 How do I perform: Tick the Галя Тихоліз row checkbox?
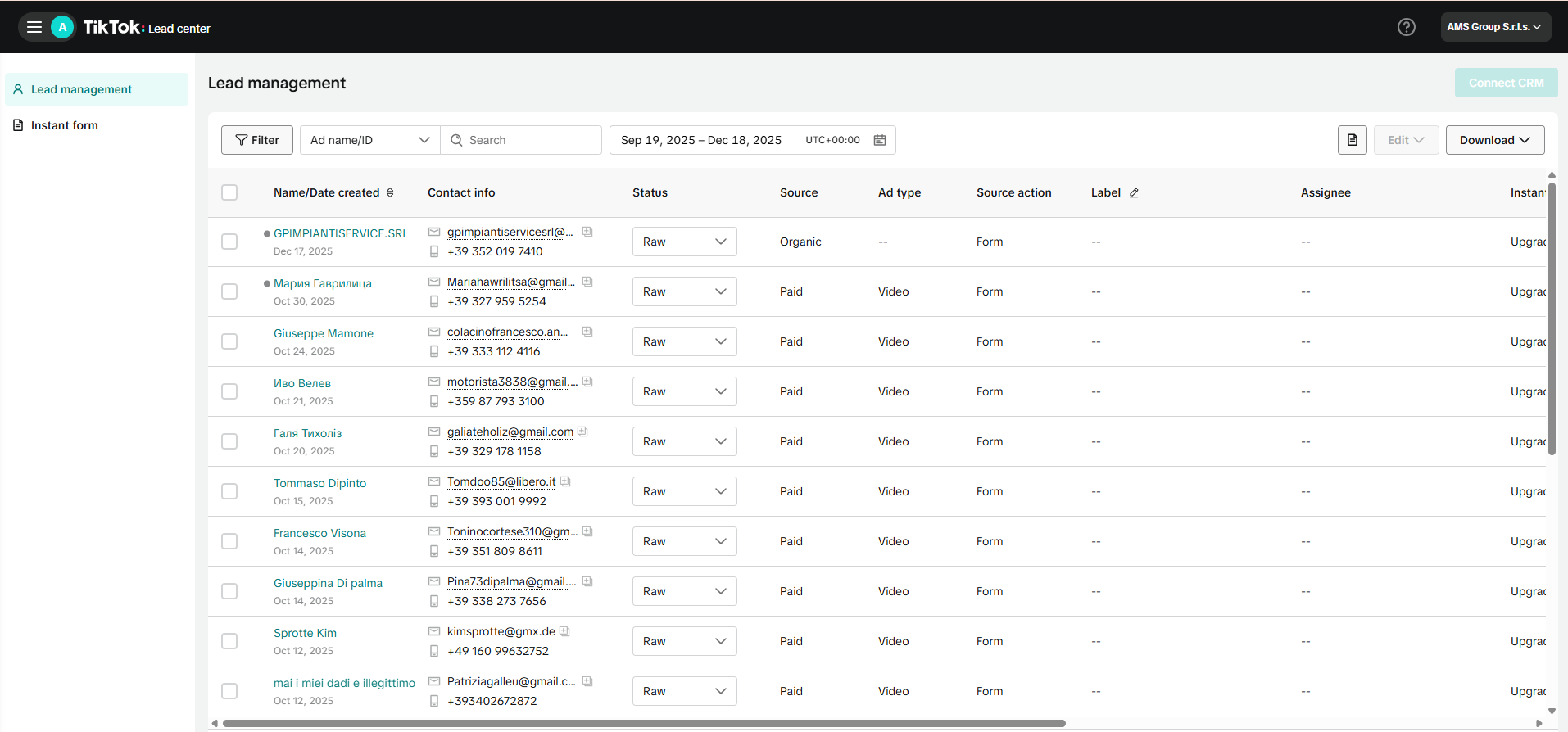click(x=229, y=441)
